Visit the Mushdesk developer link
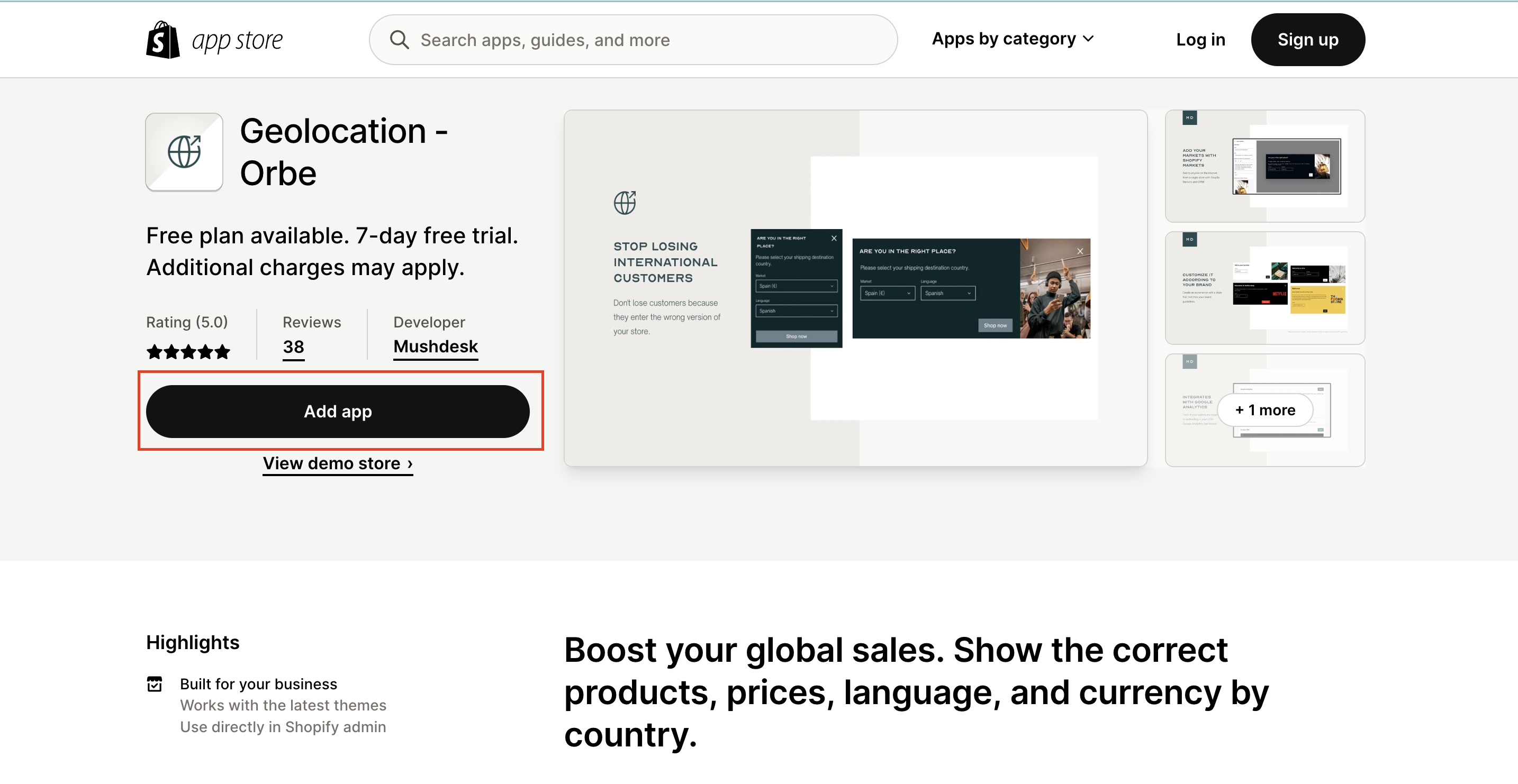Viewport: 1518px width, 784px height. tap(436, 347)
